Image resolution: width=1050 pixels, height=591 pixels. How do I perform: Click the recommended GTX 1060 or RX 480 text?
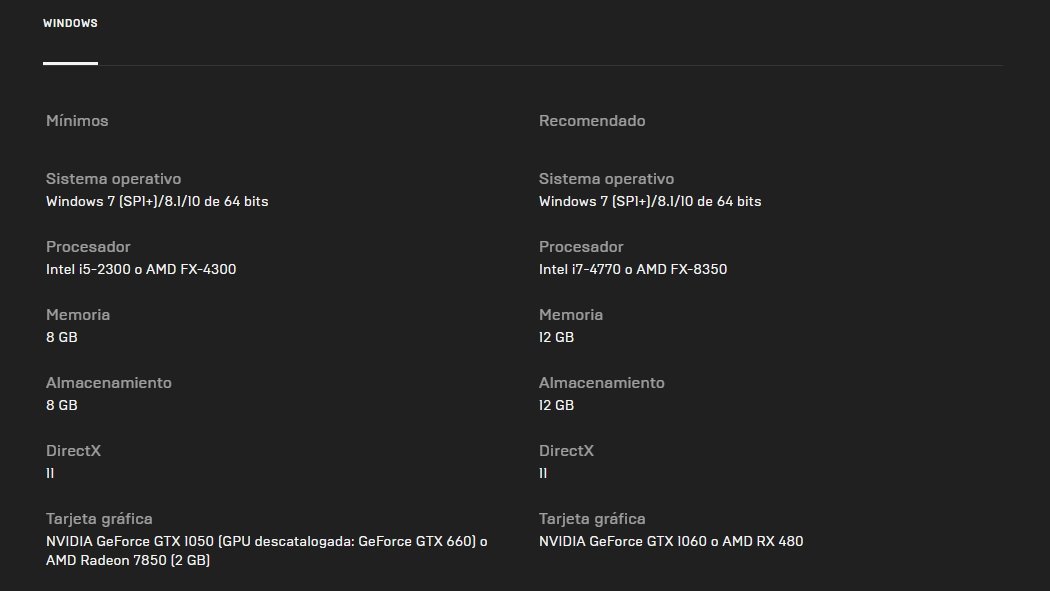tap(671, 541)
